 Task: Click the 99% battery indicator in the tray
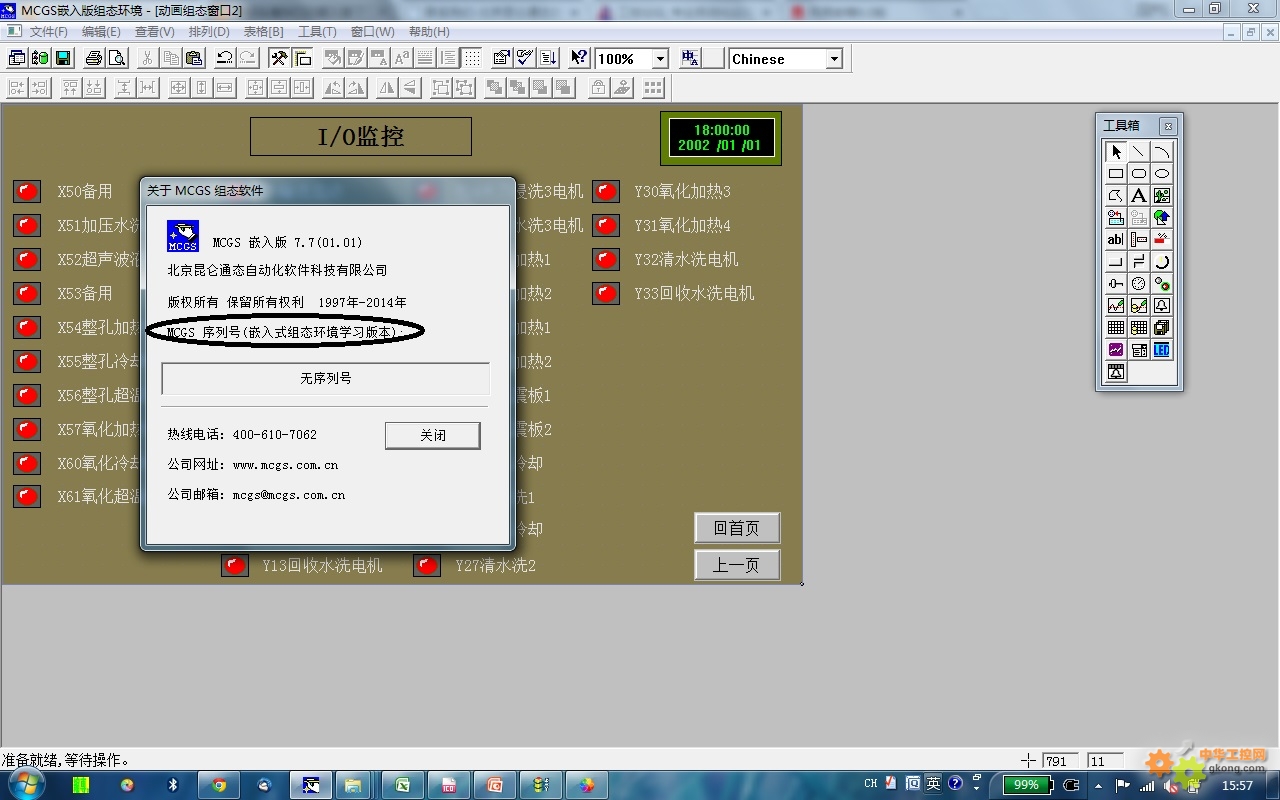click(1027, 785)
